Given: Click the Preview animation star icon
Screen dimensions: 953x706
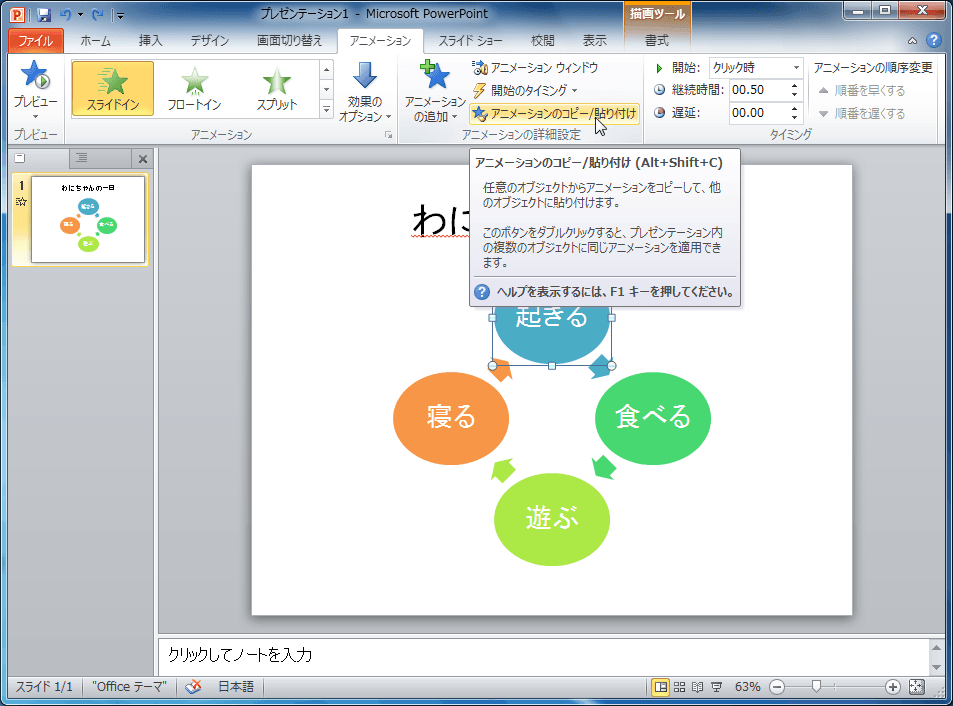Looking at the screenshot, I should click(35, 75).
